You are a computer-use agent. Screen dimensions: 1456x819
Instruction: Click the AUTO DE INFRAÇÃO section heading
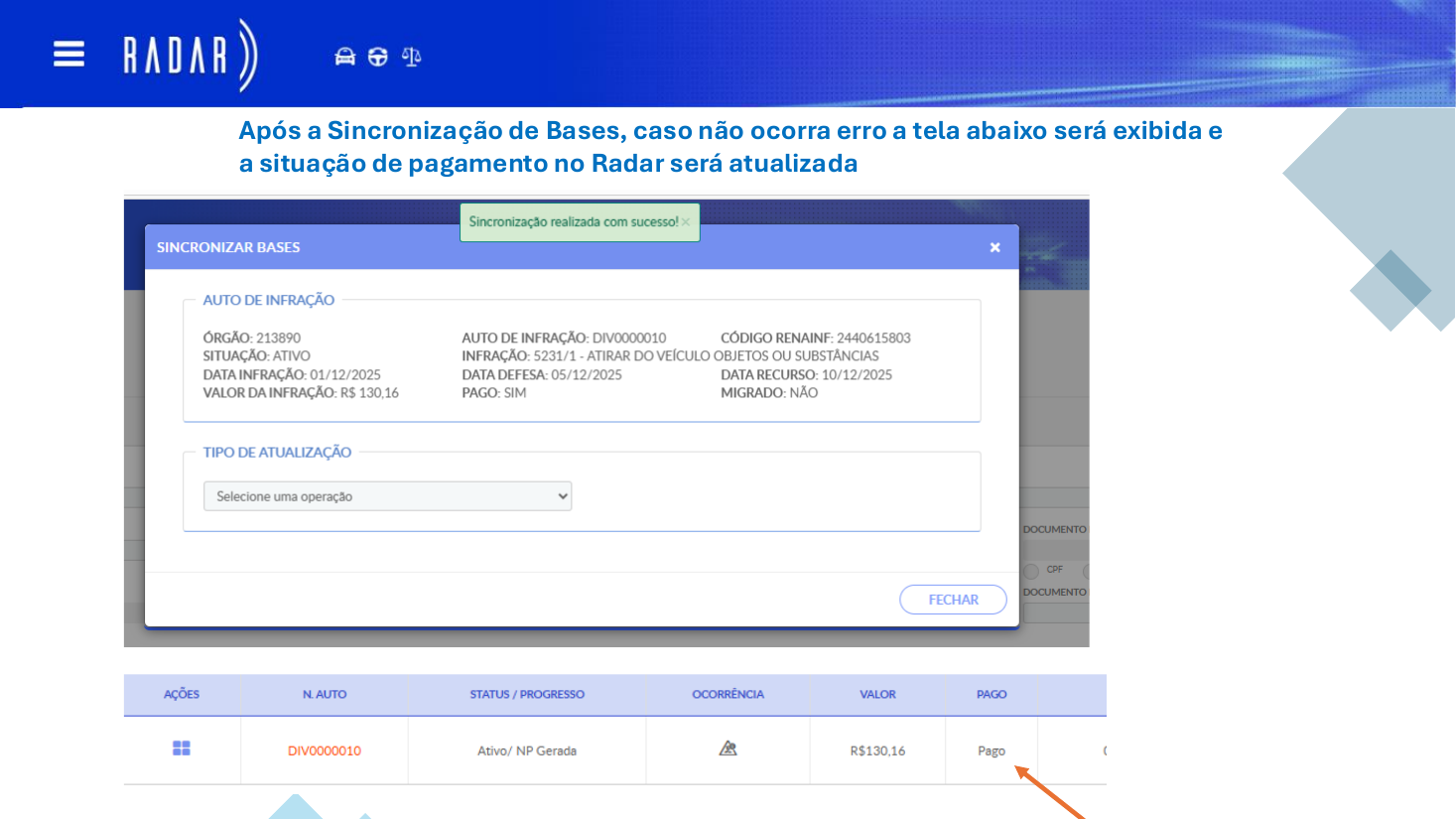pyautogui.click(x=269, y=300)
